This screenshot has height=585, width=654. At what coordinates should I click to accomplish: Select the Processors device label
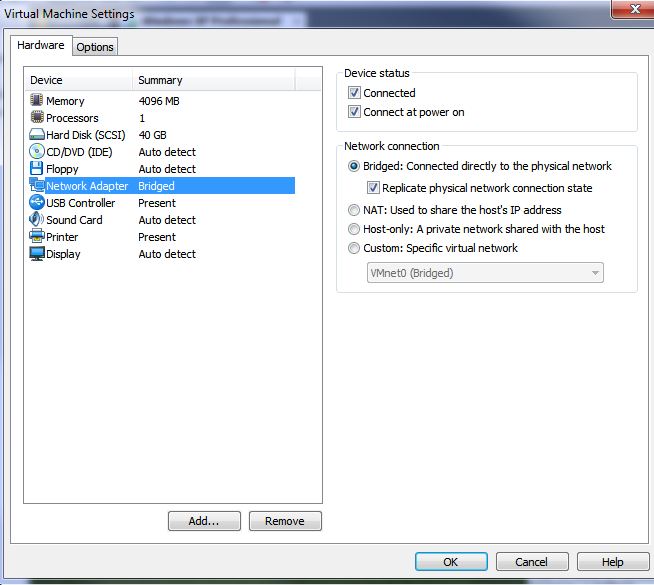tap(72, 118)
